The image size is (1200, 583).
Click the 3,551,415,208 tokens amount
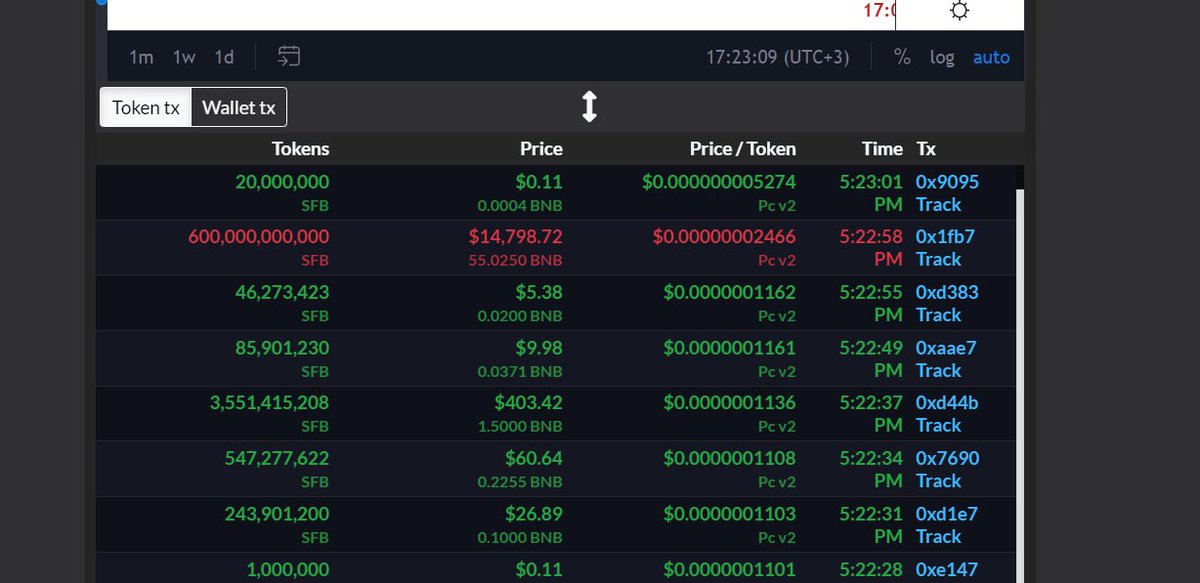point(269,403)
